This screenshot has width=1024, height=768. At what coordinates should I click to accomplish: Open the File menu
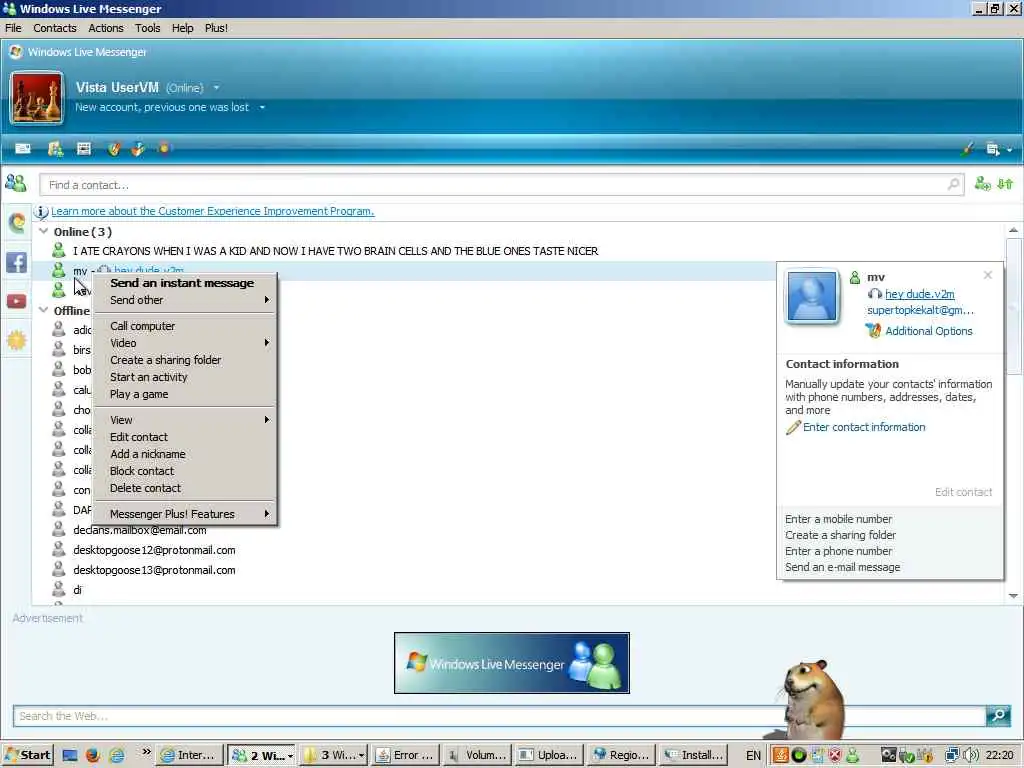pos(13,28)
